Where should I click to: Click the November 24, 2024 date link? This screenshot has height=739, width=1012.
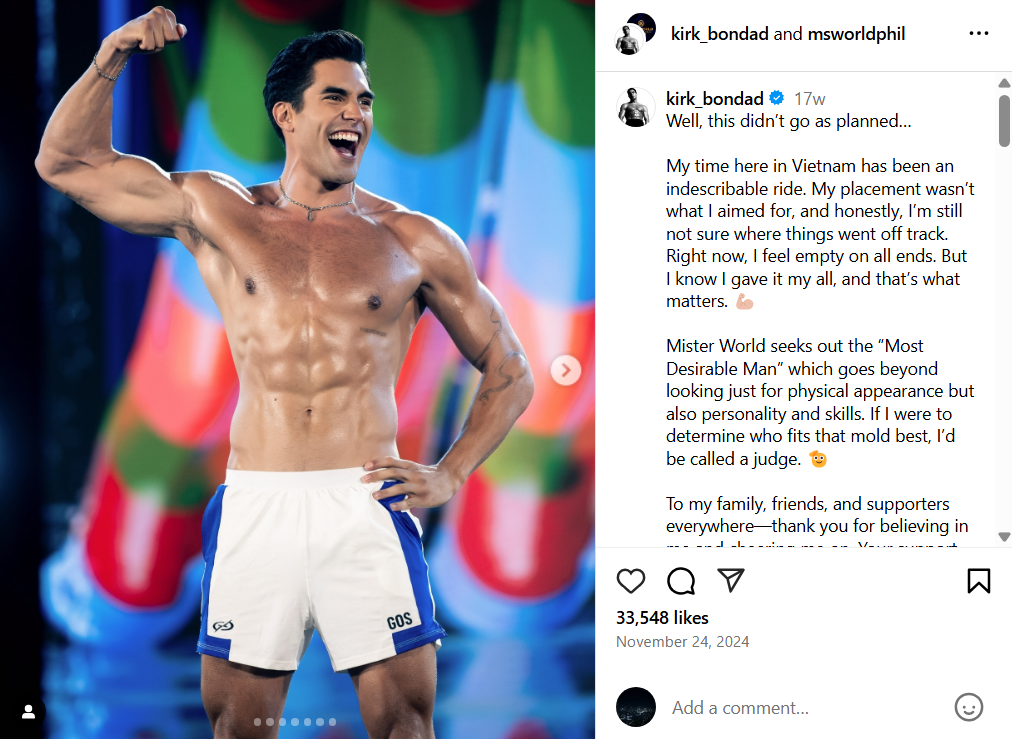[682, 642]
